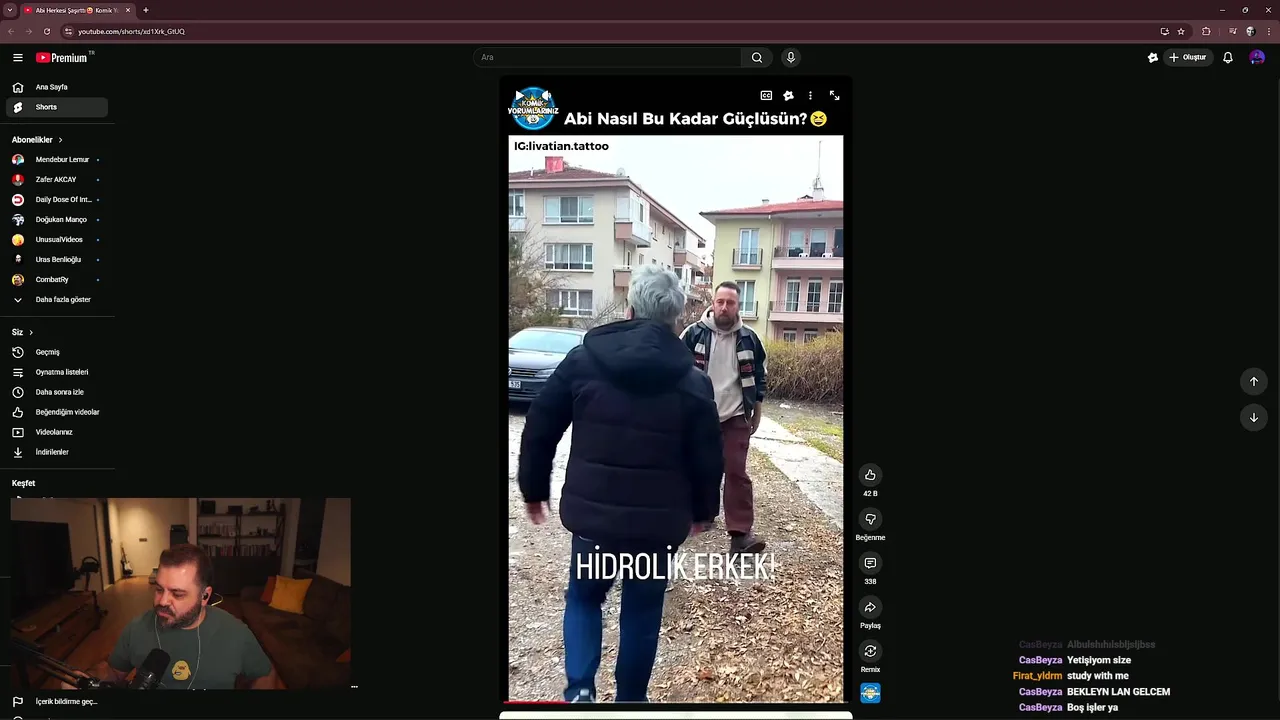Go to Ana Sayfa in sidebar
This screenshot has height=720, width=1280.
(x=57, y=87)
